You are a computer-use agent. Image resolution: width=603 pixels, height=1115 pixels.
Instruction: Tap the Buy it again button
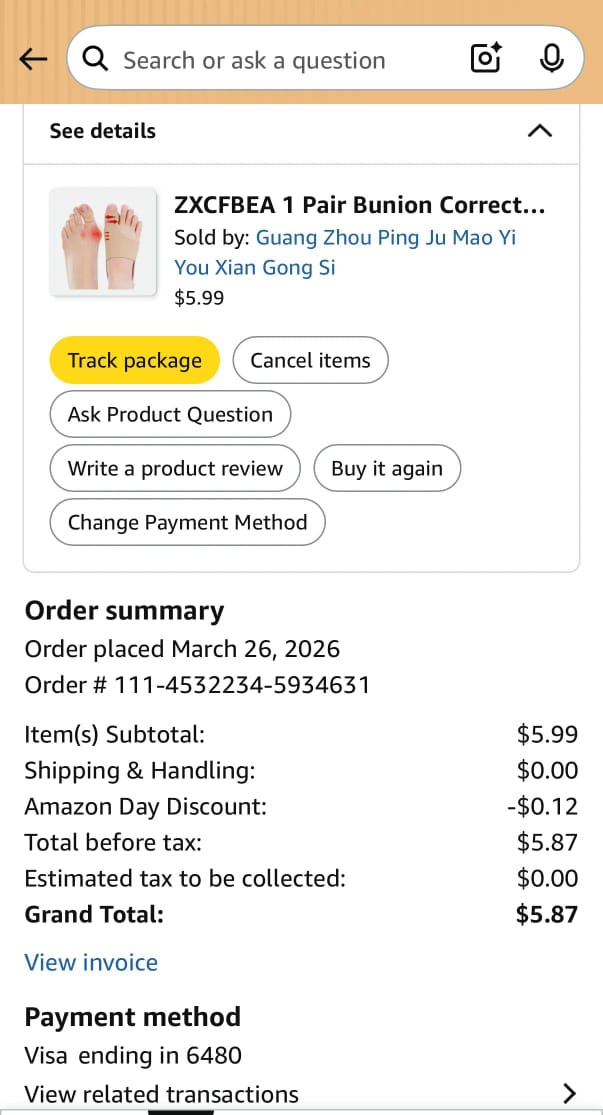[x=387, y=469]
